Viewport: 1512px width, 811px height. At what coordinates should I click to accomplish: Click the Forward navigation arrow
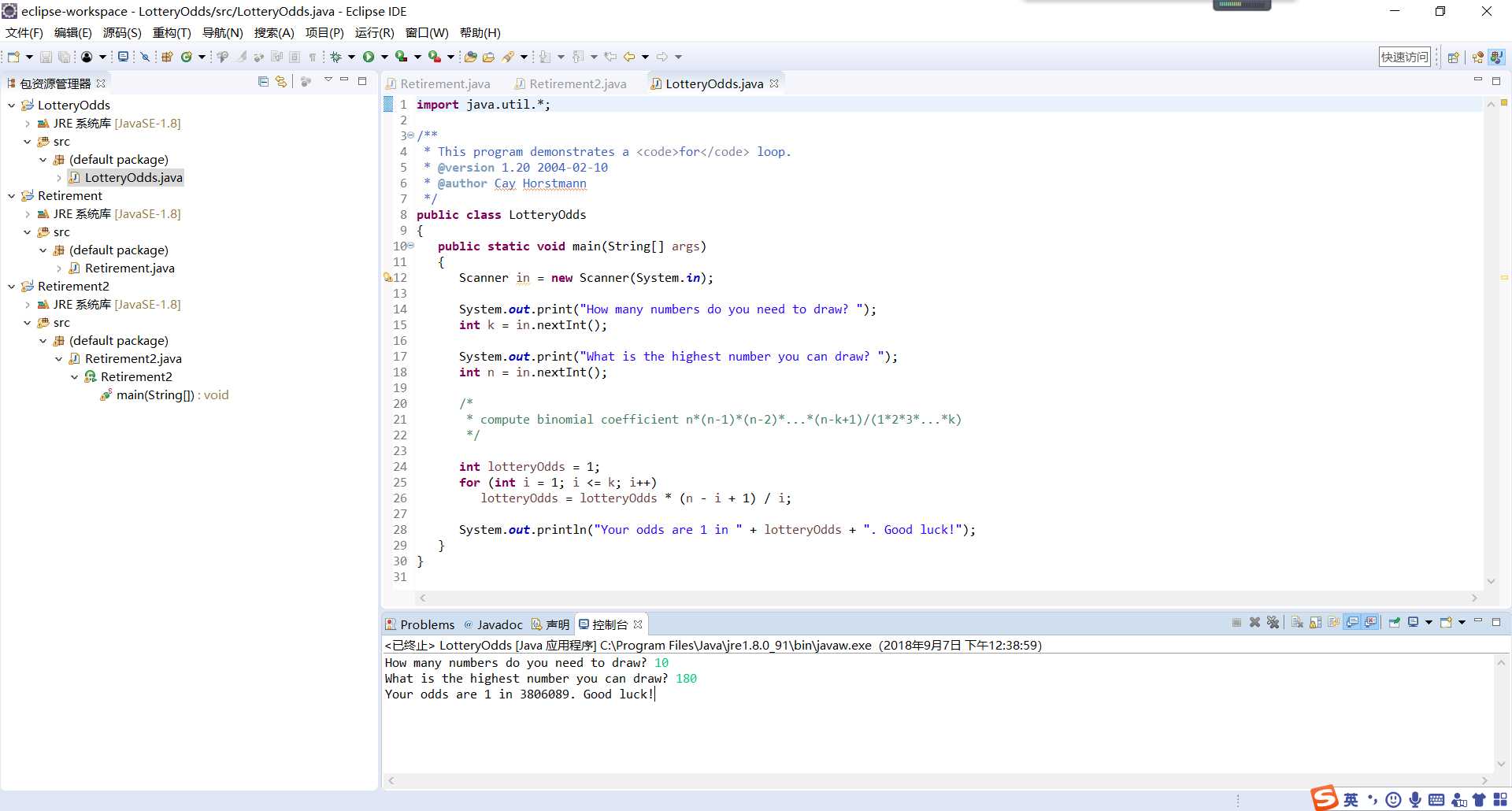coord(661,57)
